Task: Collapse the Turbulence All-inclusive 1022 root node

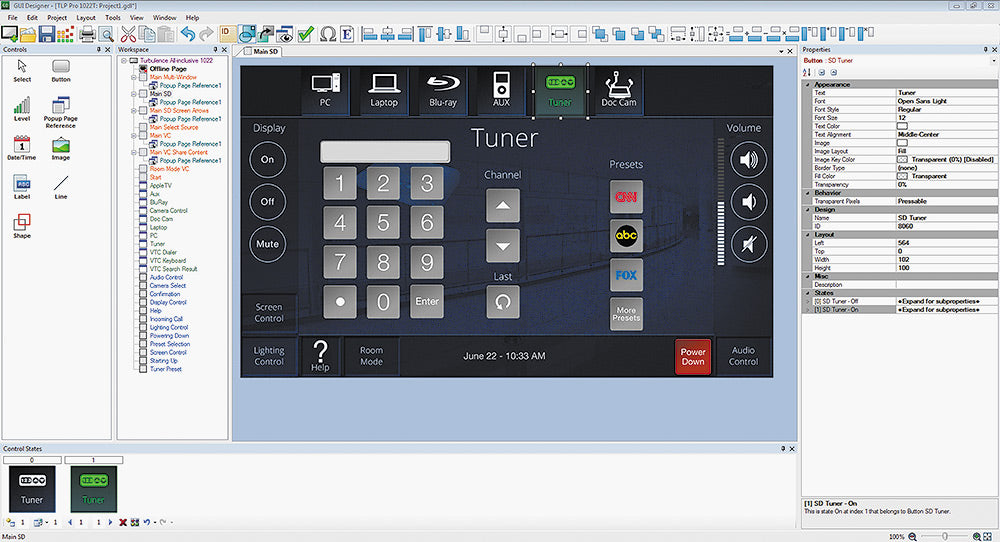Action: click(x=124, y=61)
